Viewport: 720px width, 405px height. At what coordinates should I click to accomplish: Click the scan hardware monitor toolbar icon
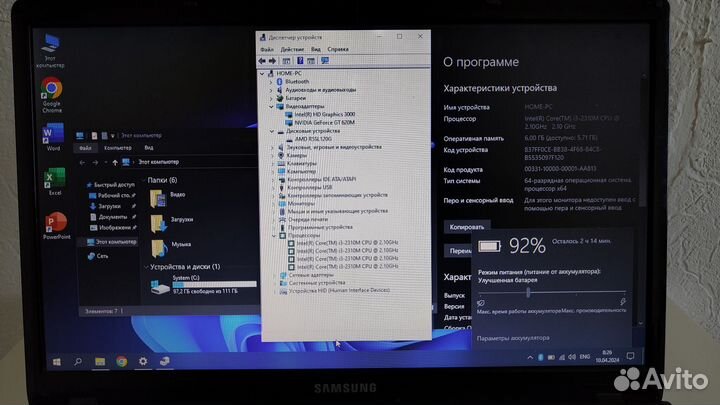(325, 61)
